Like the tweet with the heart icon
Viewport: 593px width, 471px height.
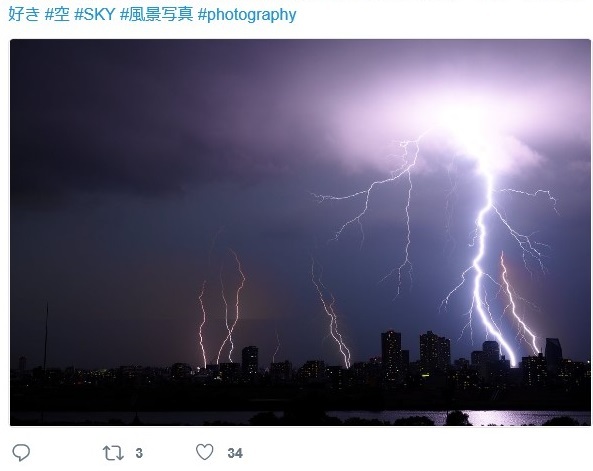click(205, 452)
